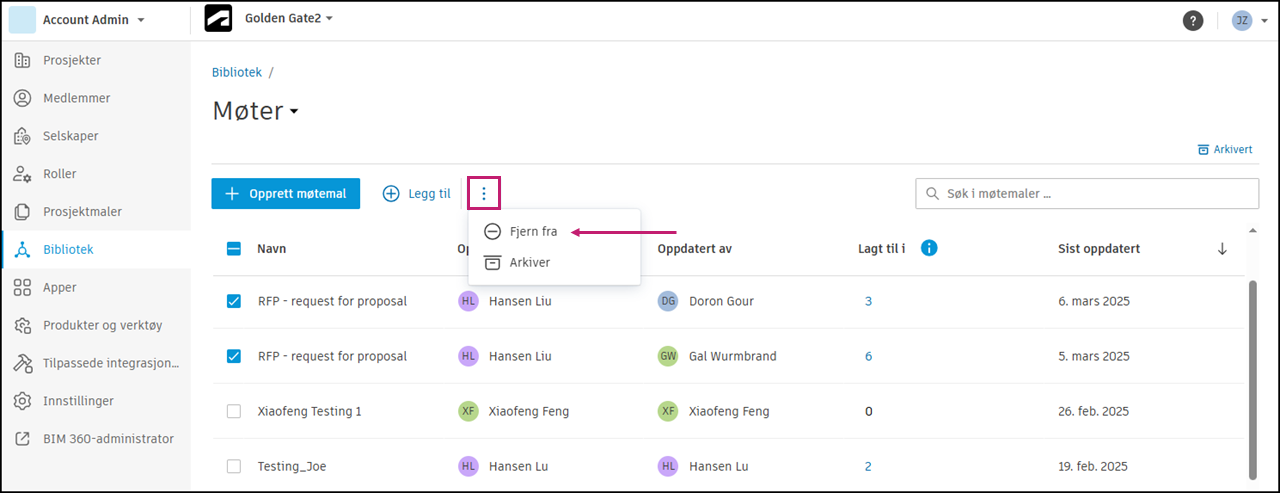The image size is (1280, 493).
Task: Click the info icon beside Lagt til i
Action: point(929,248)
